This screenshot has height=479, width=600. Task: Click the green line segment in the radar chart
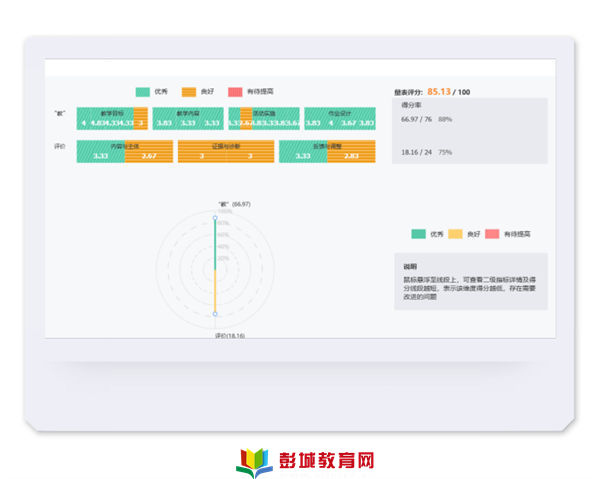pyautogui.click(x=215, y=245)
